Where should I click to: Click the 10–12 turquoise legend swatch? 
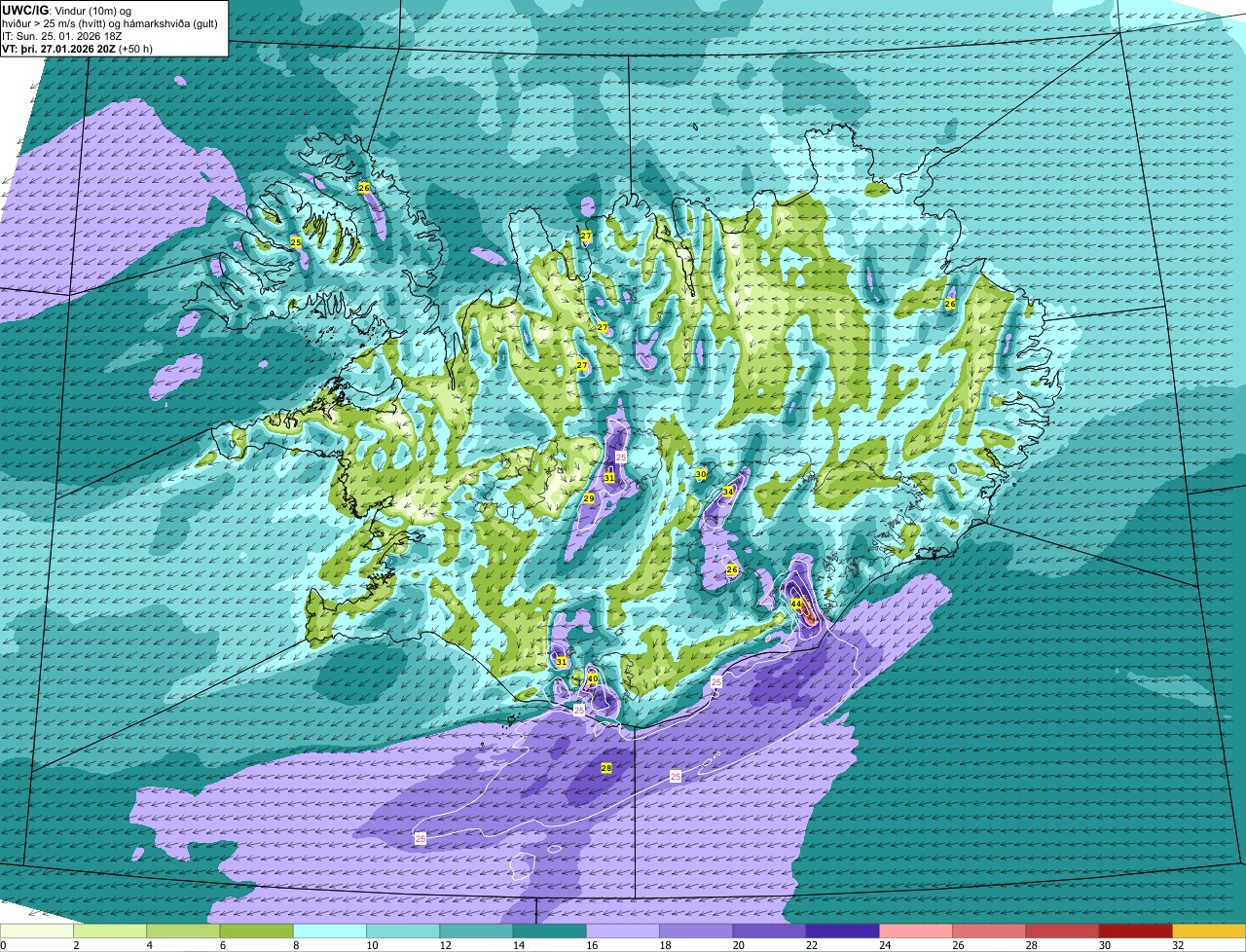point(403,932)
